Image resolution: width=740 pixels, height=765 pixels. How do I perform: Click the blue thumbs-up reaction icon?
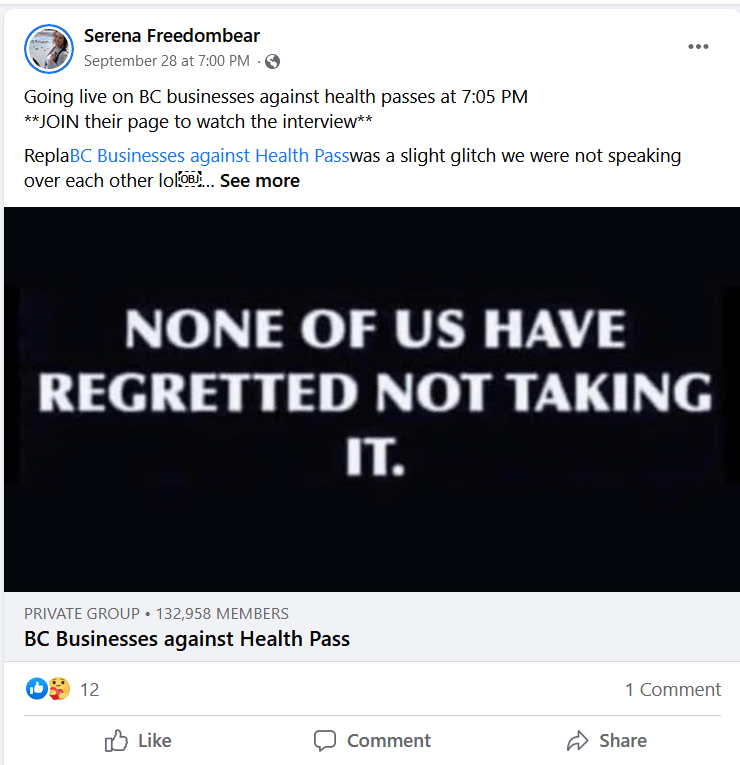tap(37, 689)
